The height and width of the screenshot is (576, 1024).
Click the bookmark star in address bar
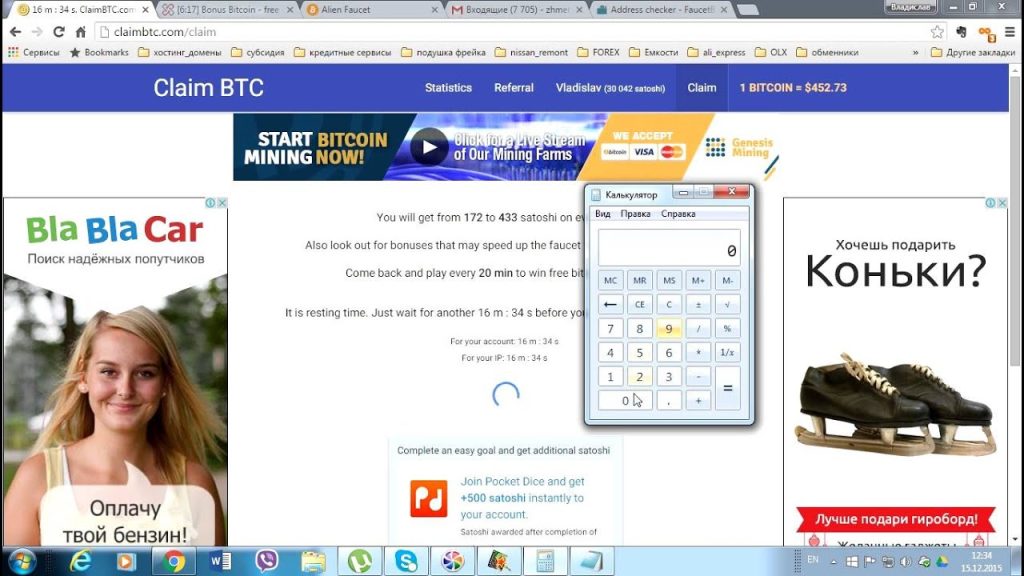(x=936, y=32)
